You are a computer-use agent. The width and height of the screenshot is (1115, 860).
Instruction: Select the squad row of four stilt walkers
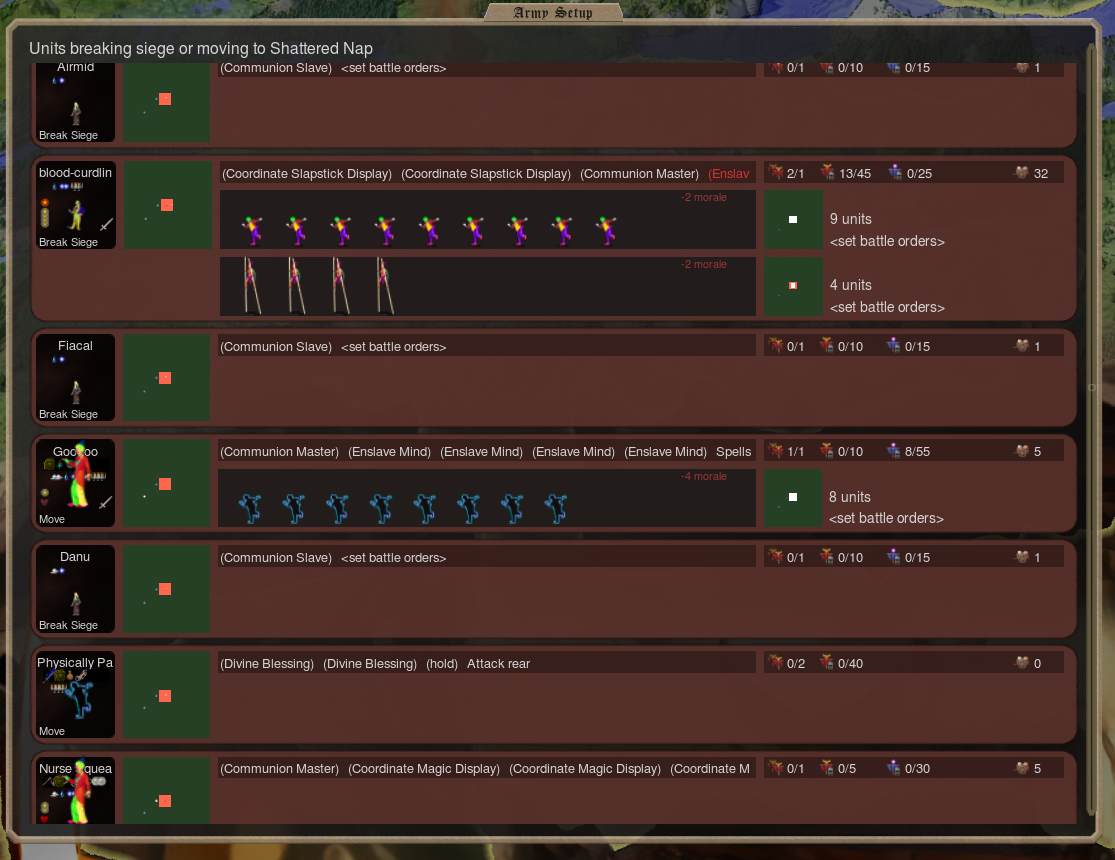(488, 286)
